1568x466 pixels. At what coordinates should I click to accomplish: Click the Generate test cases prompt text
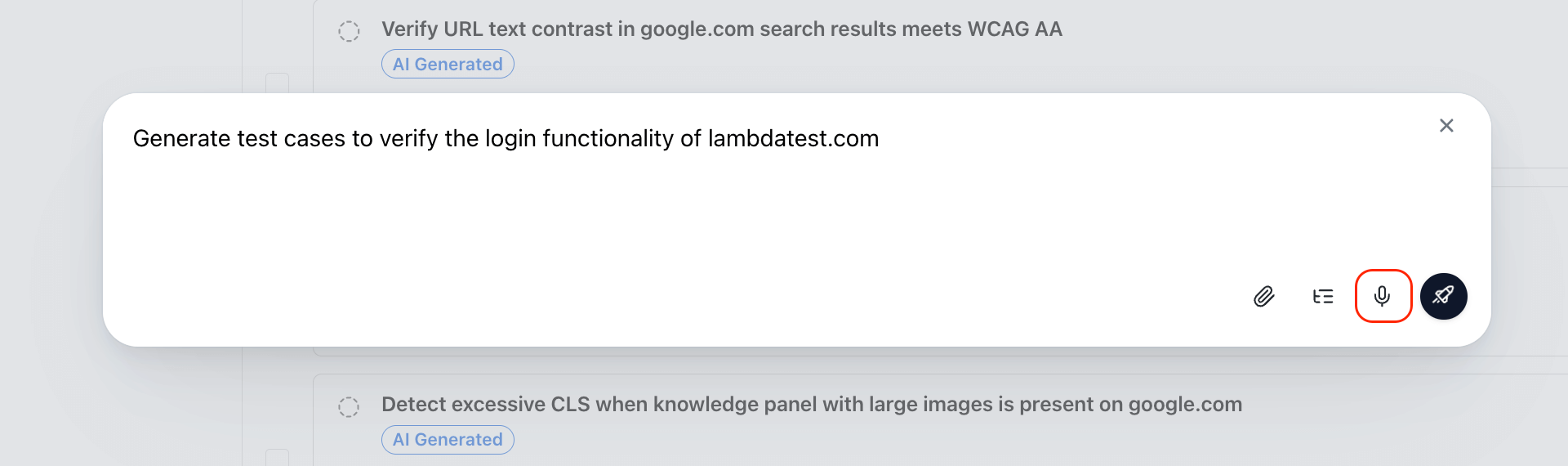[x=506, y=139]
